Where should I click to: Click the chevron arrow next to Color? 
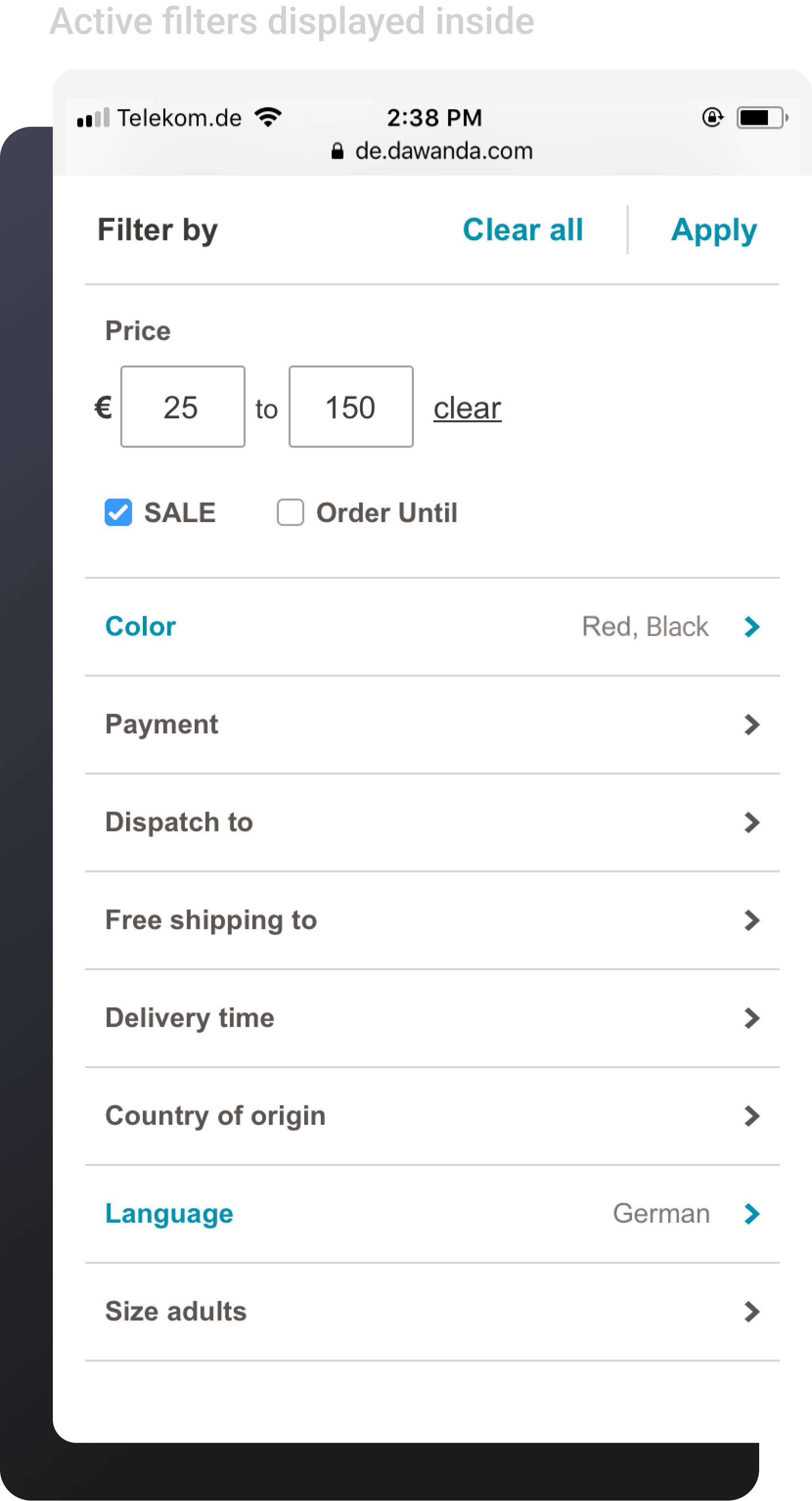tap(751, 627)
